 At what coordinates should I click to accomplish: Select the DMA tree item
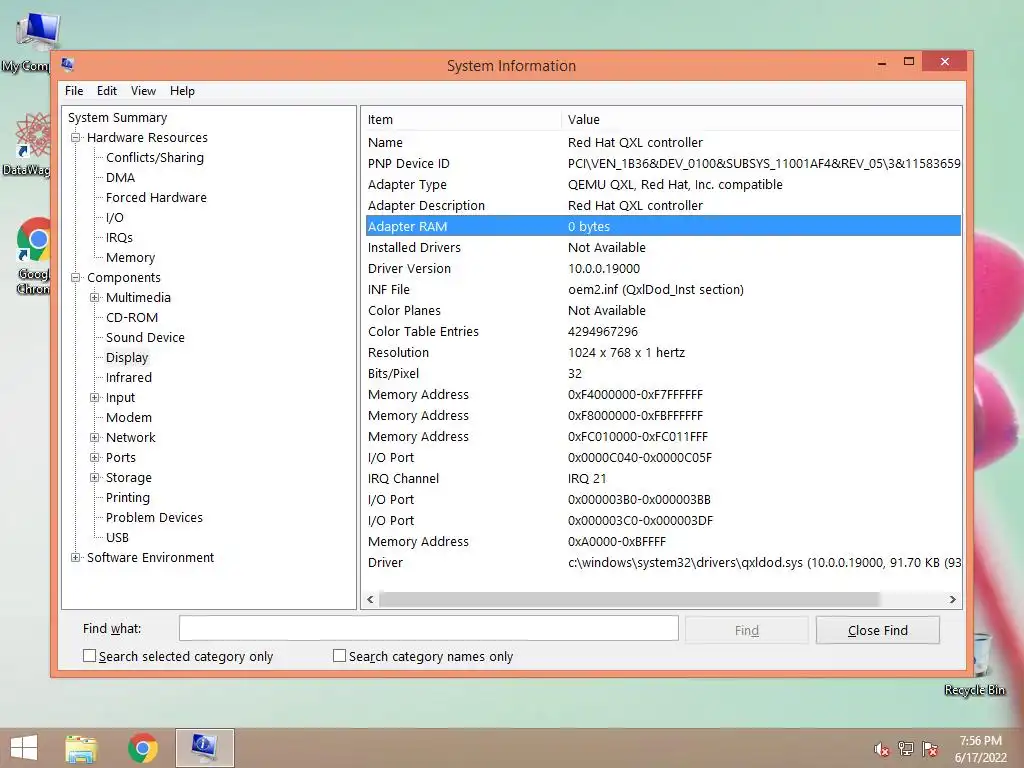(120, 178)
